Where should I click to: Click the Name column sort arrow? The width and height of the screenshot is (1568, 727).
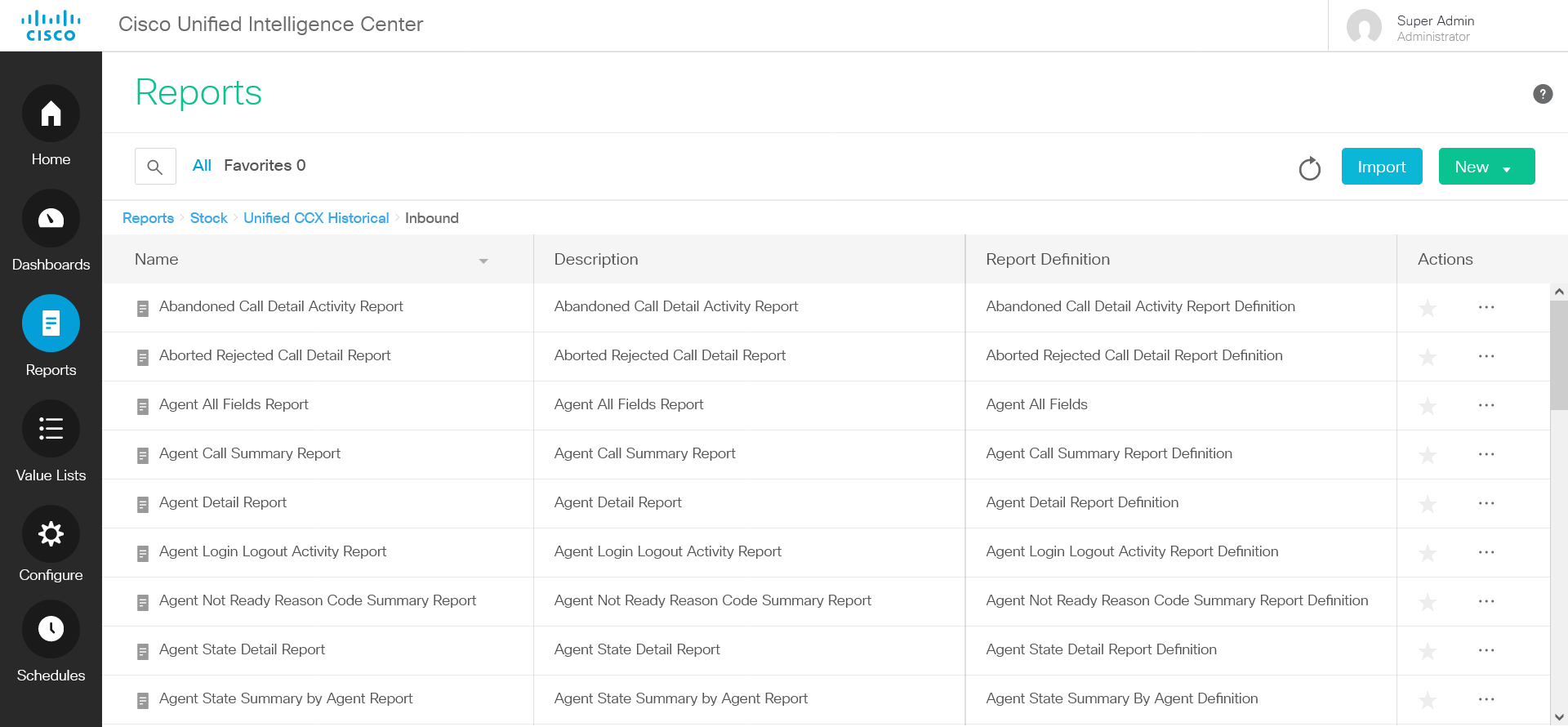tap(483, 261)
